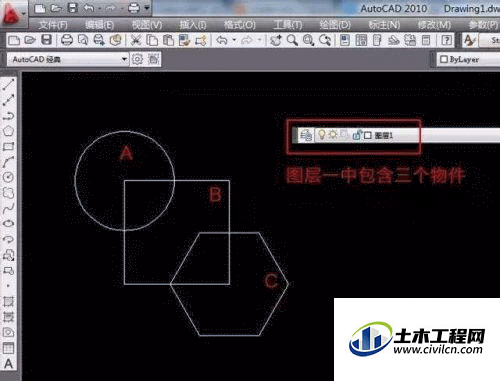This screenshot has height=381, width=500.
Task: Open the Tool Palettes icon
Action: (377, 40)
